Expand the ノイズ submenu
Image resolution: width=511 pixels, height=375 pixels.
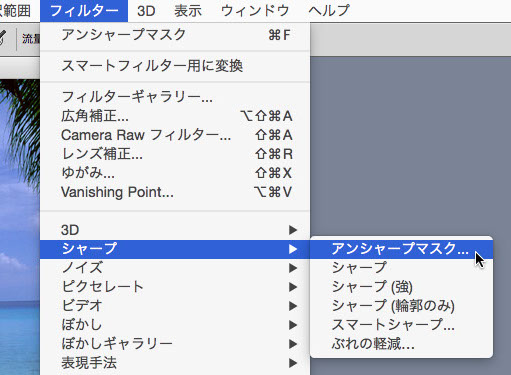(175, 268)
